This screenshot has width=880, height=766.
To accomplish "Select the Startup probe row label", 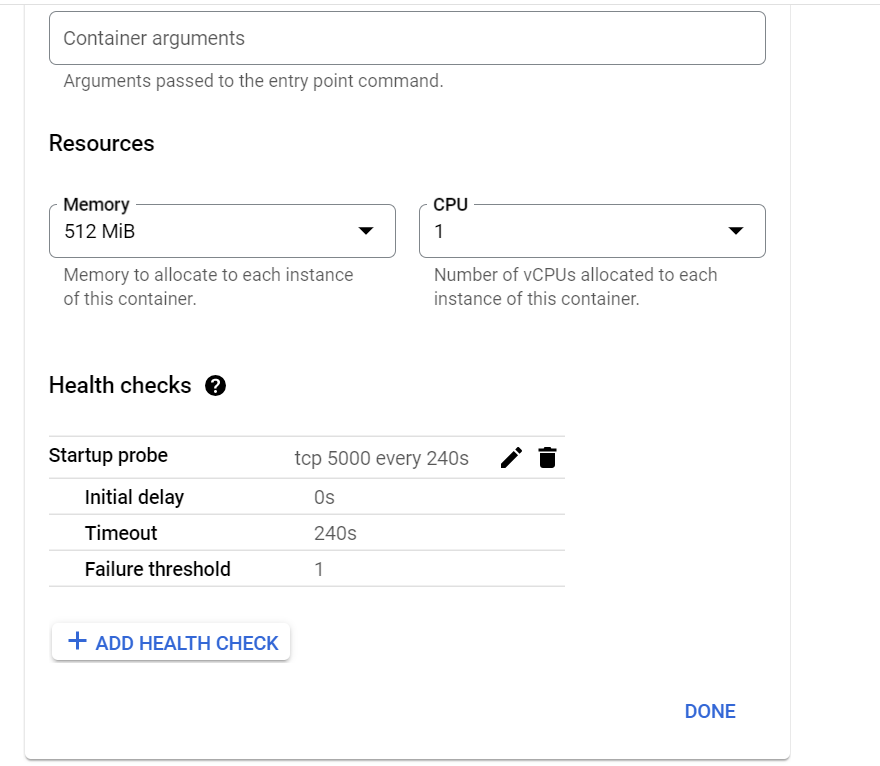I will tap(108, 456).
